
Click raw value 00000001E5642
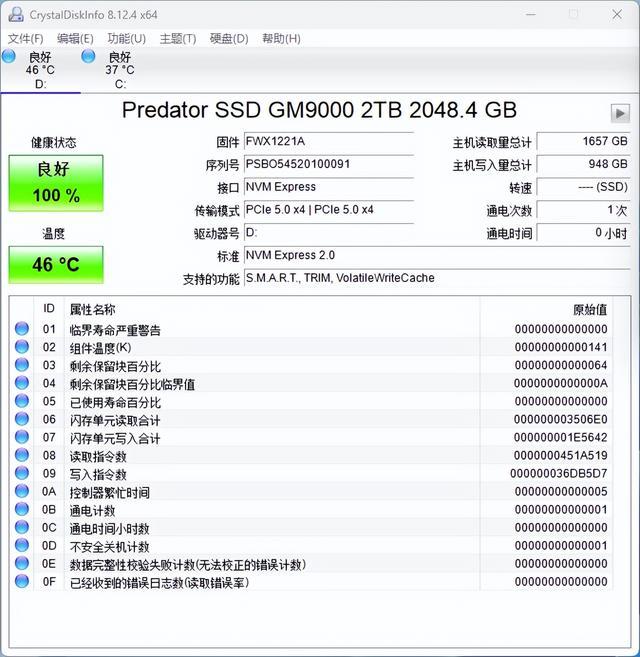[x=560, y=437]
